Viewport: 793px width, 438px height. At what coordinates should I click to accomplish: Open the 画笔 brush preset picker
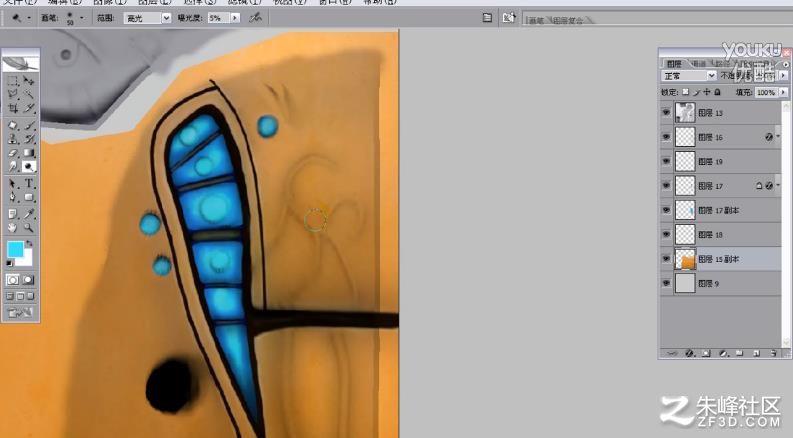[81, 18]
